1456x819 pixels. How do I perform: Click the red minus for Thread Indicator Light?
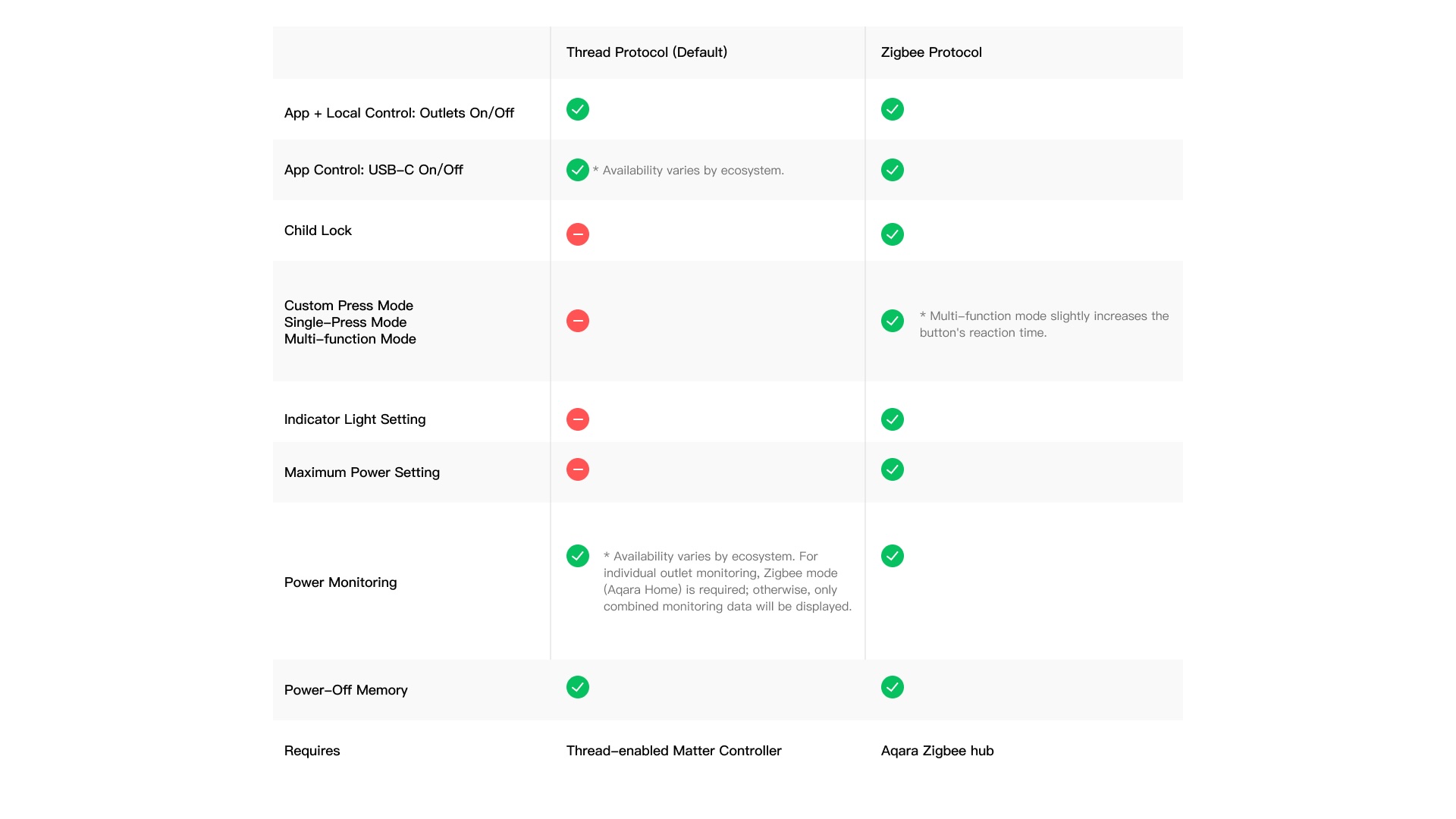pyautogui.click(x=577, y=419)
